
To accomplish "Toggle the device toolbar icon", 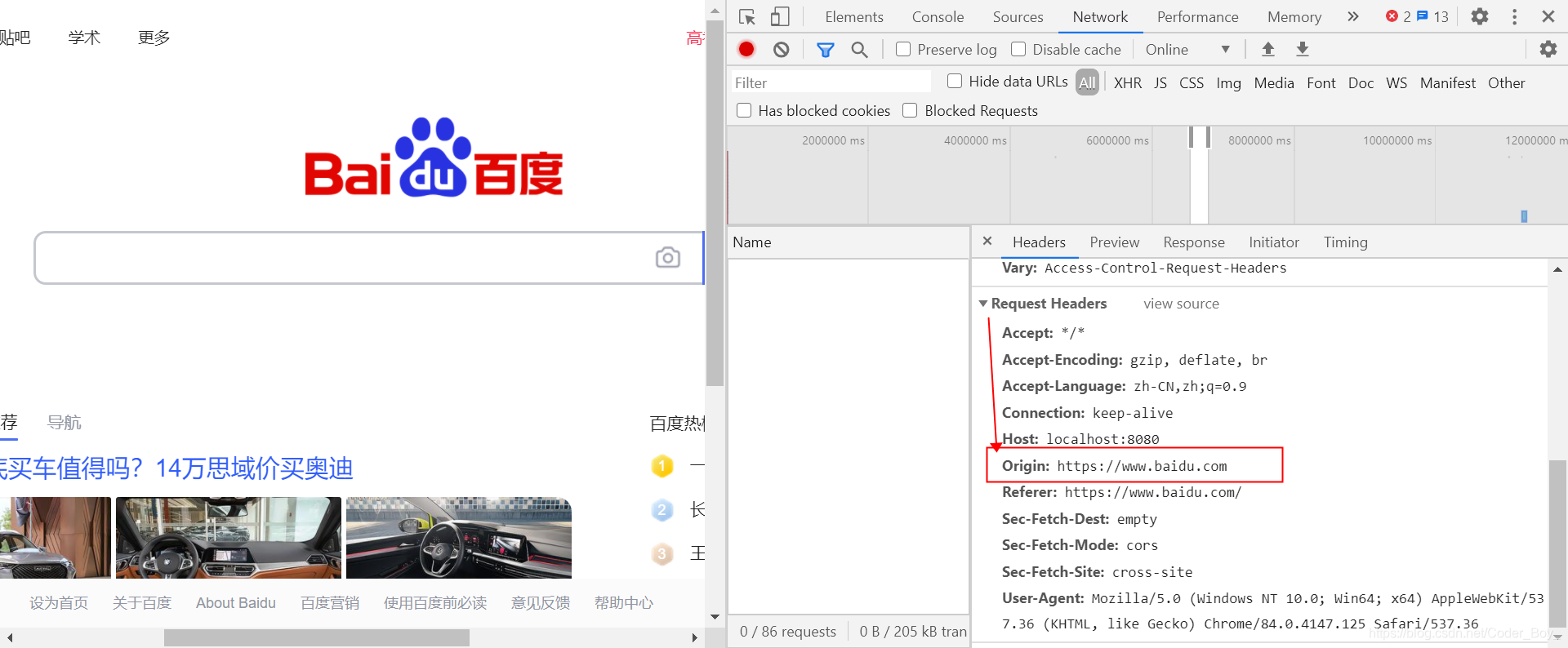I will 780,16.
